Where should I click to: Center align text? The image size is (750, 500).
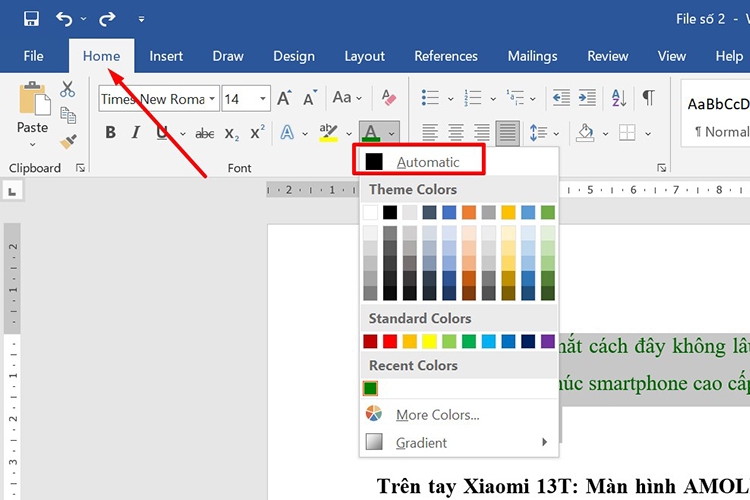click(x=455, y=132)
